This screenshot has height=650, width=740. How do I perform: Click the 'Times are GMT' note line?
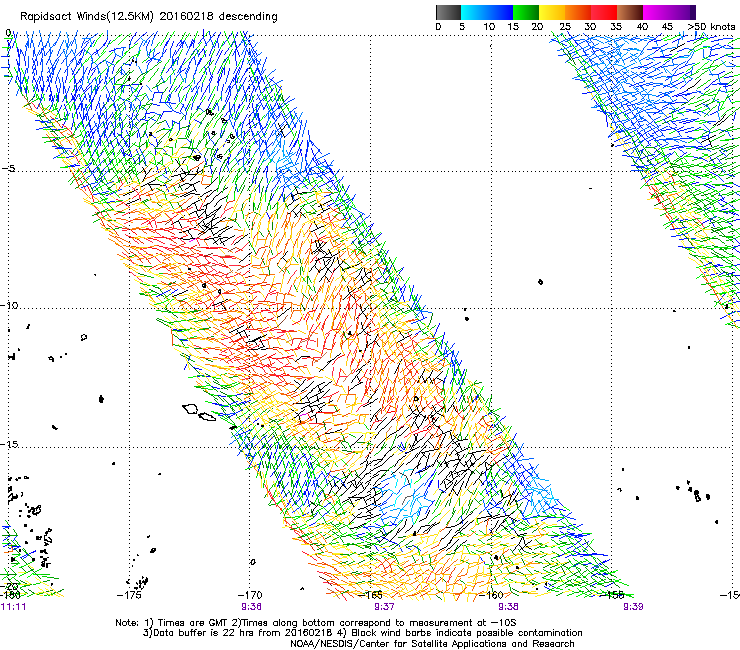316,623
